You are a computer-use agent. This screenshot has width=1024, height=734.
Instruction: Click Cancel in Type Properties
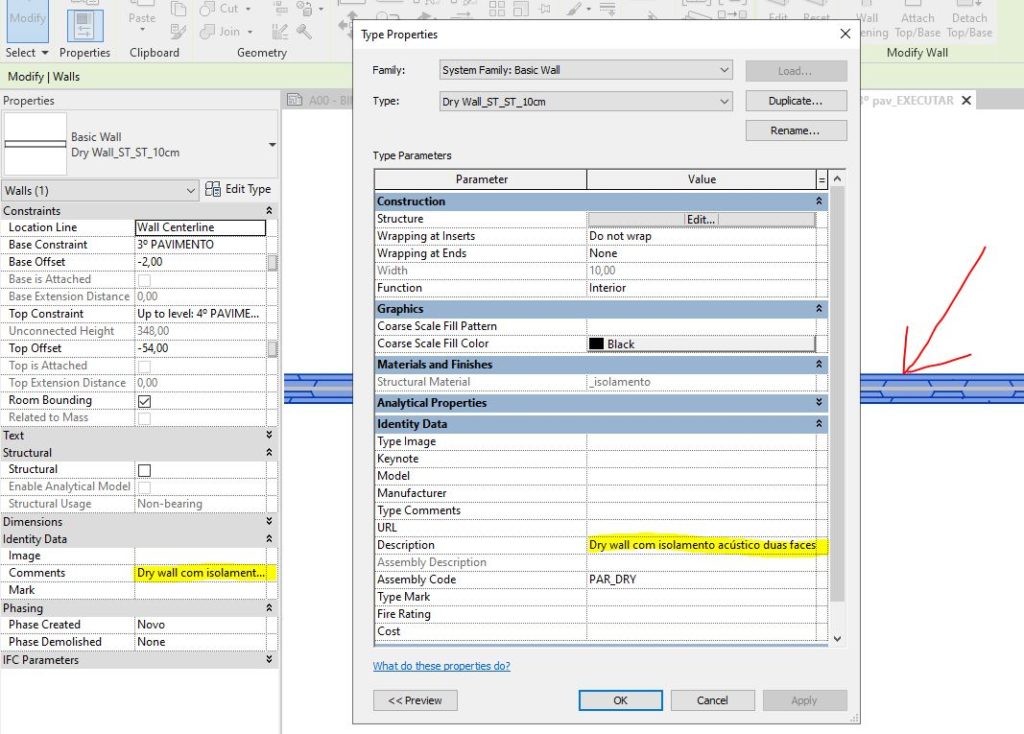[712, 700]
